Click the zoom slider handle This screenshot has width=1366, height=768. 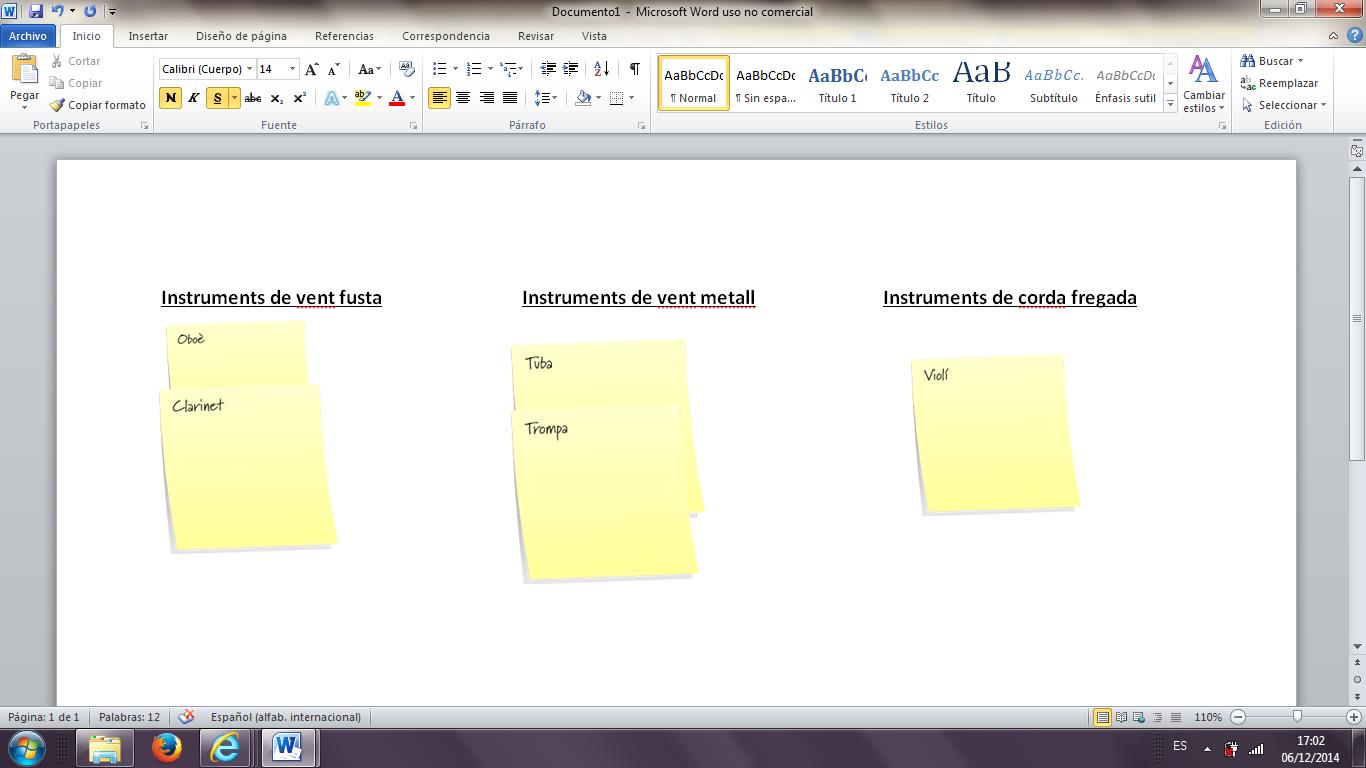[x=1297, y=717]
